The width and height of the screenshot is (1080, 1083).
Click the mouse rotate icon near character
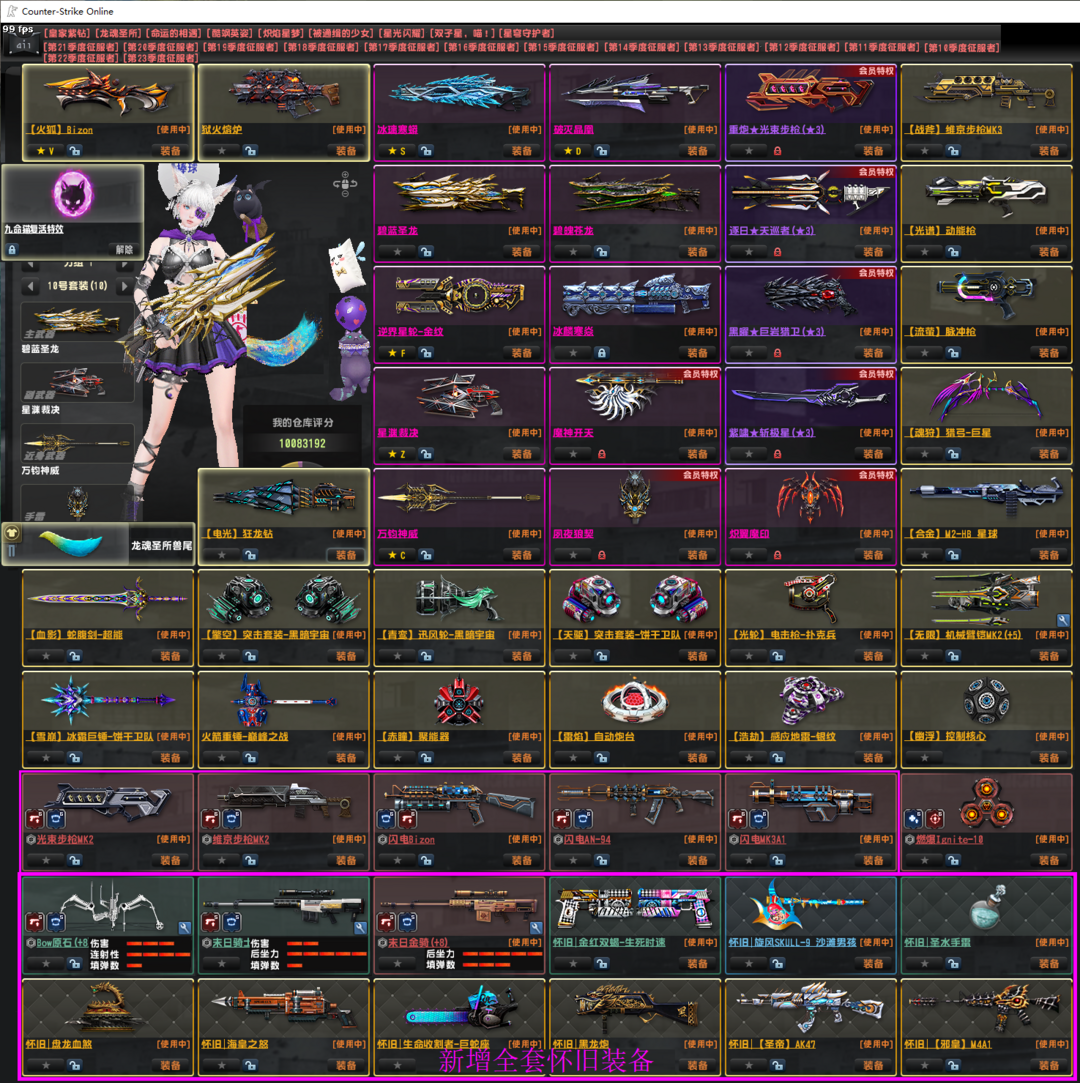coord(346,184)
